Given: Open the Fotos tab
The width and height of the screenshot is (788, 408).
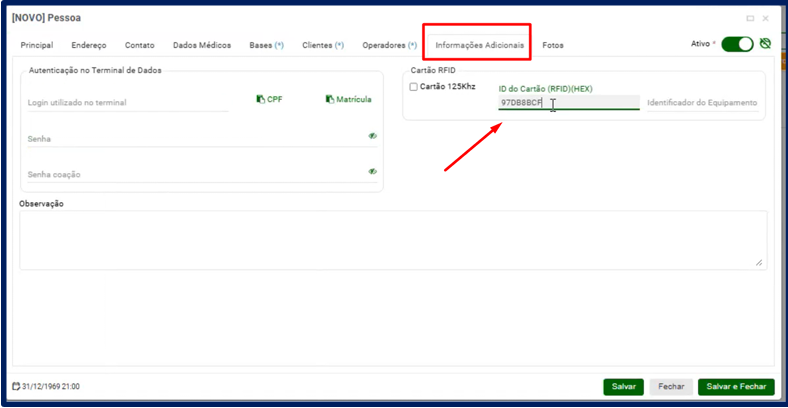Looking at the screenshot, I should 553,45.
